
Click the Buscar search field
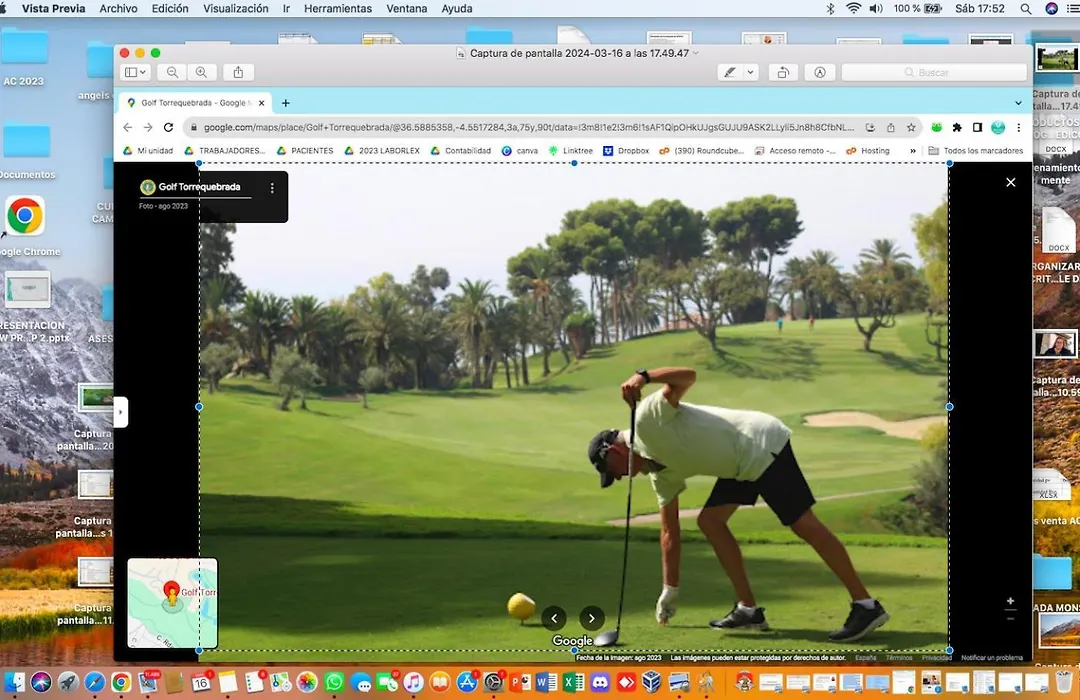(934, 72)
